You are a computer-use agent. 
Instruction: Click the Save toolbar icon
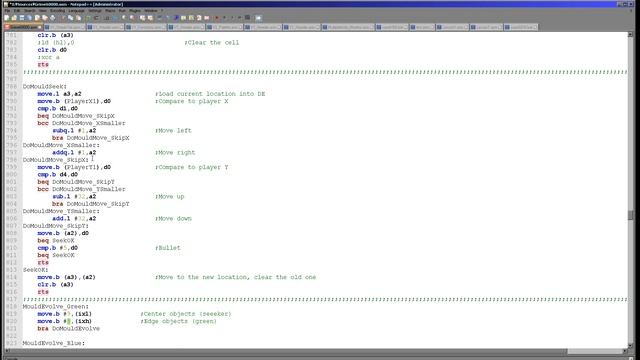22,18
